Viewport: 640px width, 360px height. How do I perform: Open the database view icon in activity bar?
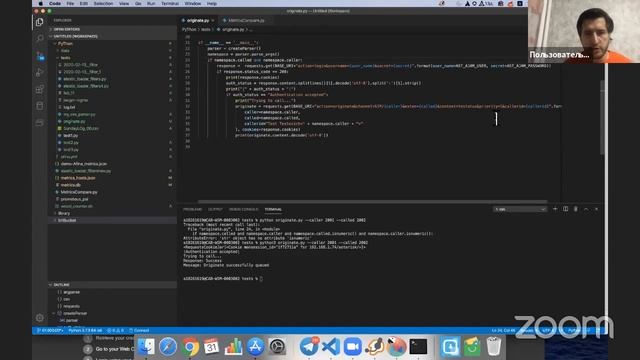click(40, 106)
